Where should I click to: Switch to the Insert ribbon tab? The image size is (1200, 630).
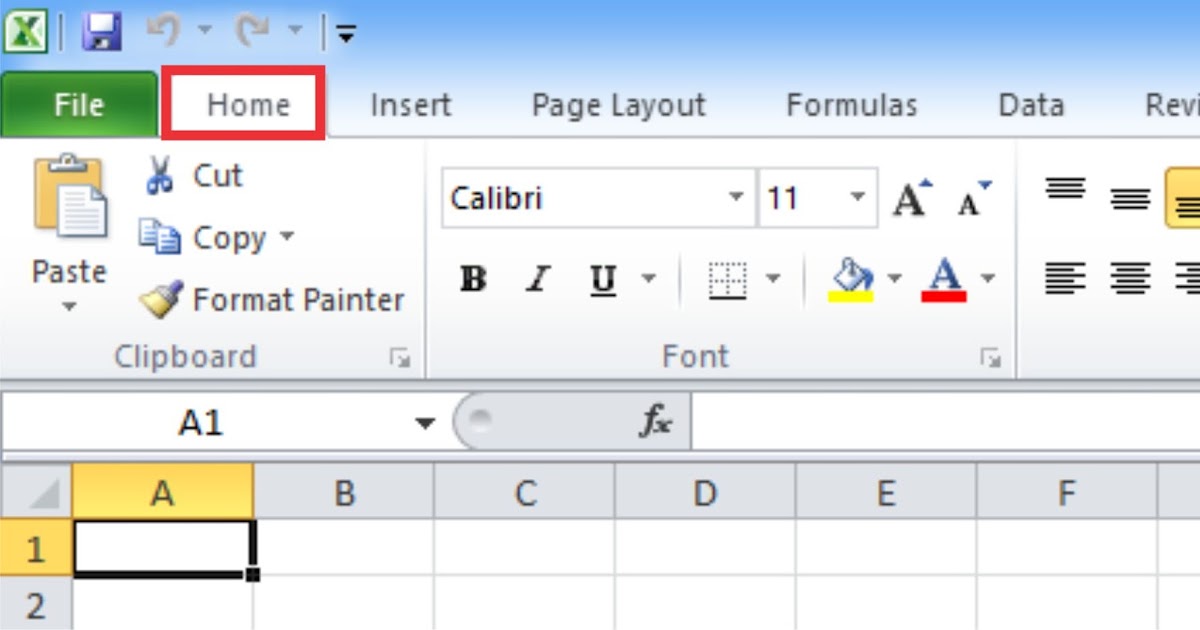click(410, 104)
